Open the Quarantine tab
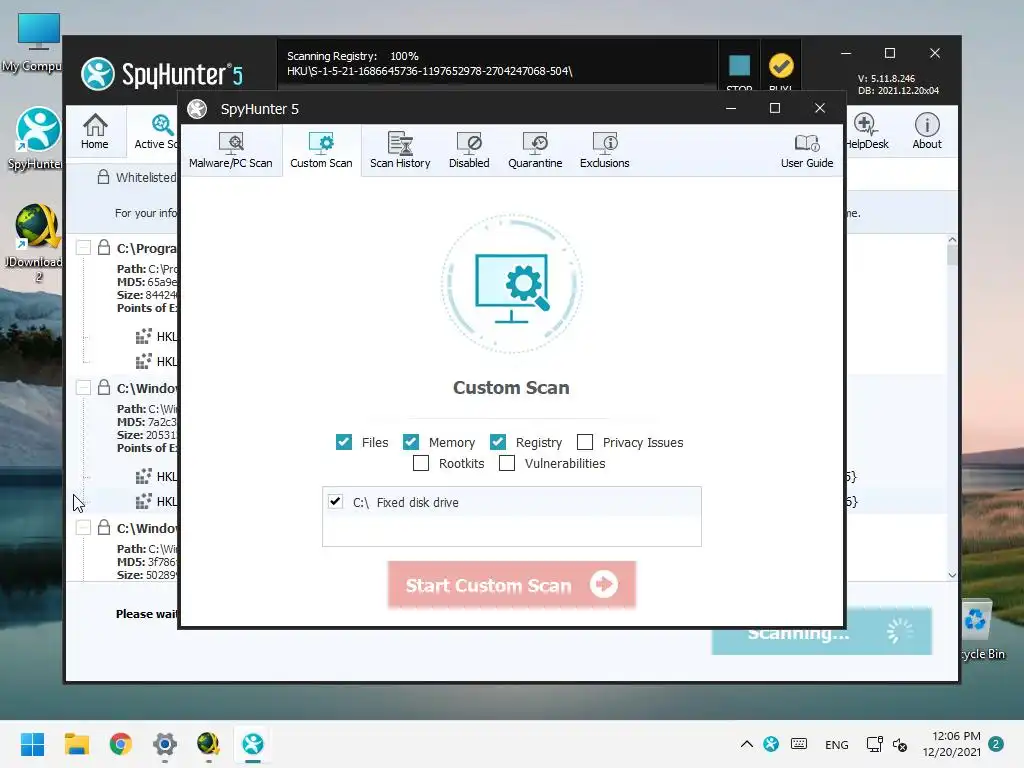Image resolution: width=1024 pixels, height=768 pixels. 535,150
